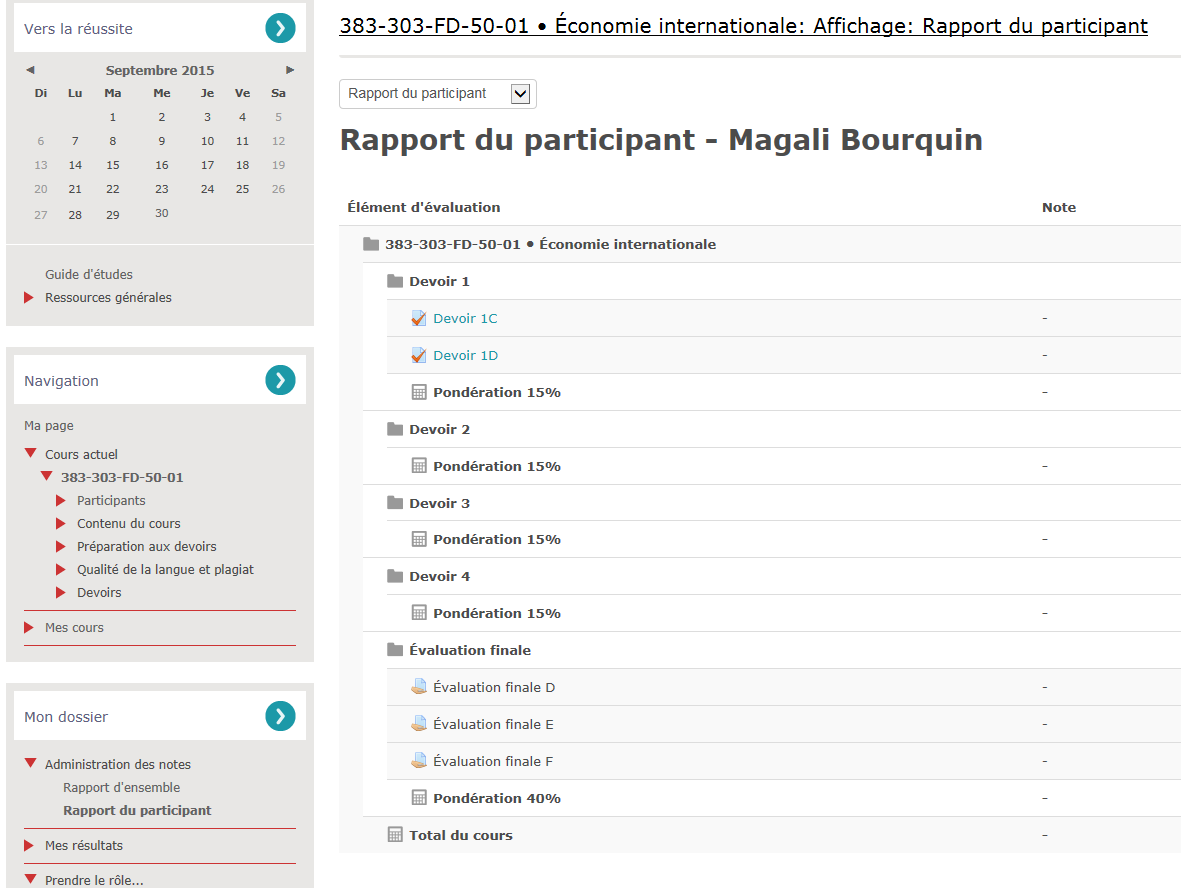Collapse the Cours actuel tree node
The height and width of the screenshot is (888, 1181).
tap(31, 454)
